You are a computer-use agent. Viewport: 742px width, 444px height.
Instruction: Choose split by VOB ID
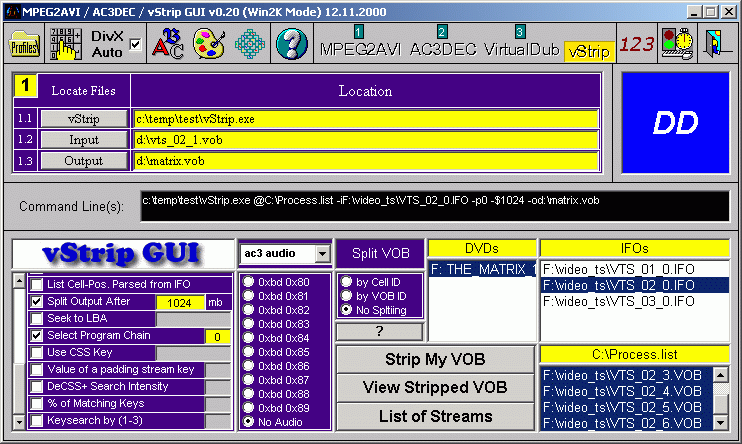[x=346, y=296]
